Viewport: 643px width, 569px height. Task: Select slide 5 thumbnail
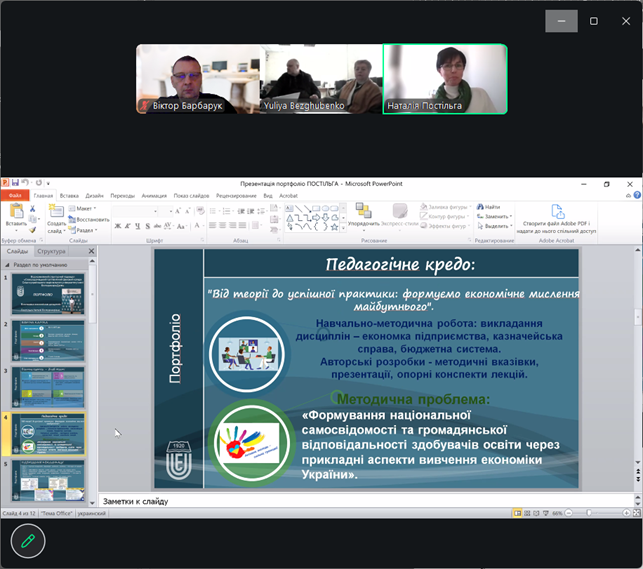pos(48,480)
